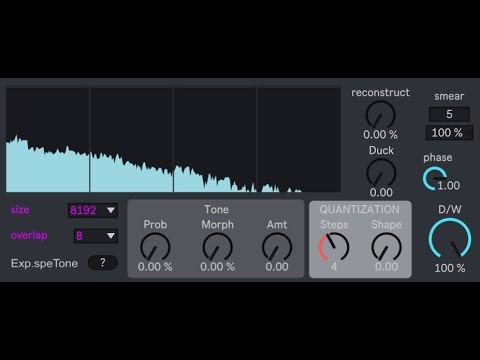Click the QUANTIZATION section title

pos(359,209)
